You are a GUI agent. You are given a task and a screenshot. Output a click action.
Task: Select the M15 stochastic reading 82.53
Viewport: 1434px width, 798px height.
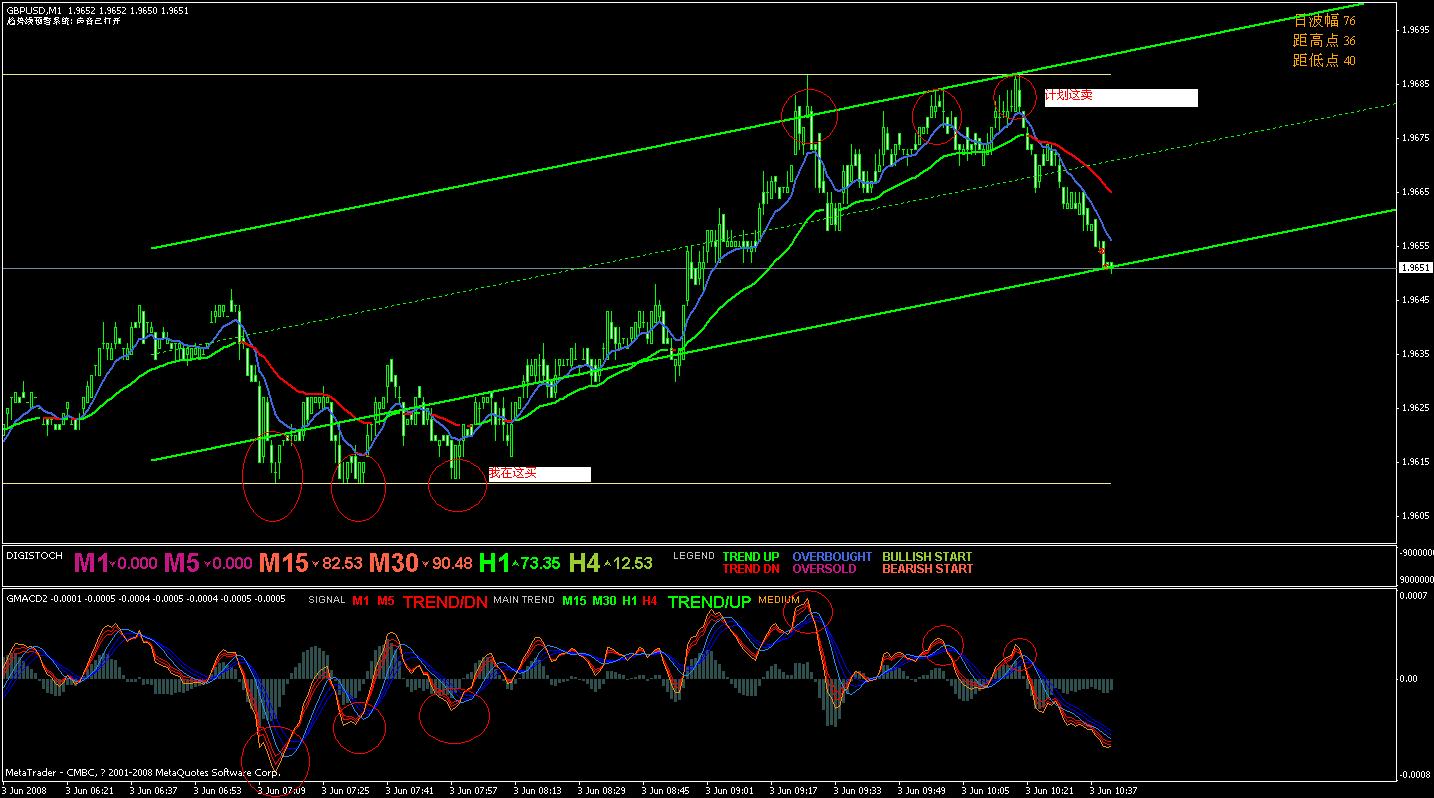(341, 564)
